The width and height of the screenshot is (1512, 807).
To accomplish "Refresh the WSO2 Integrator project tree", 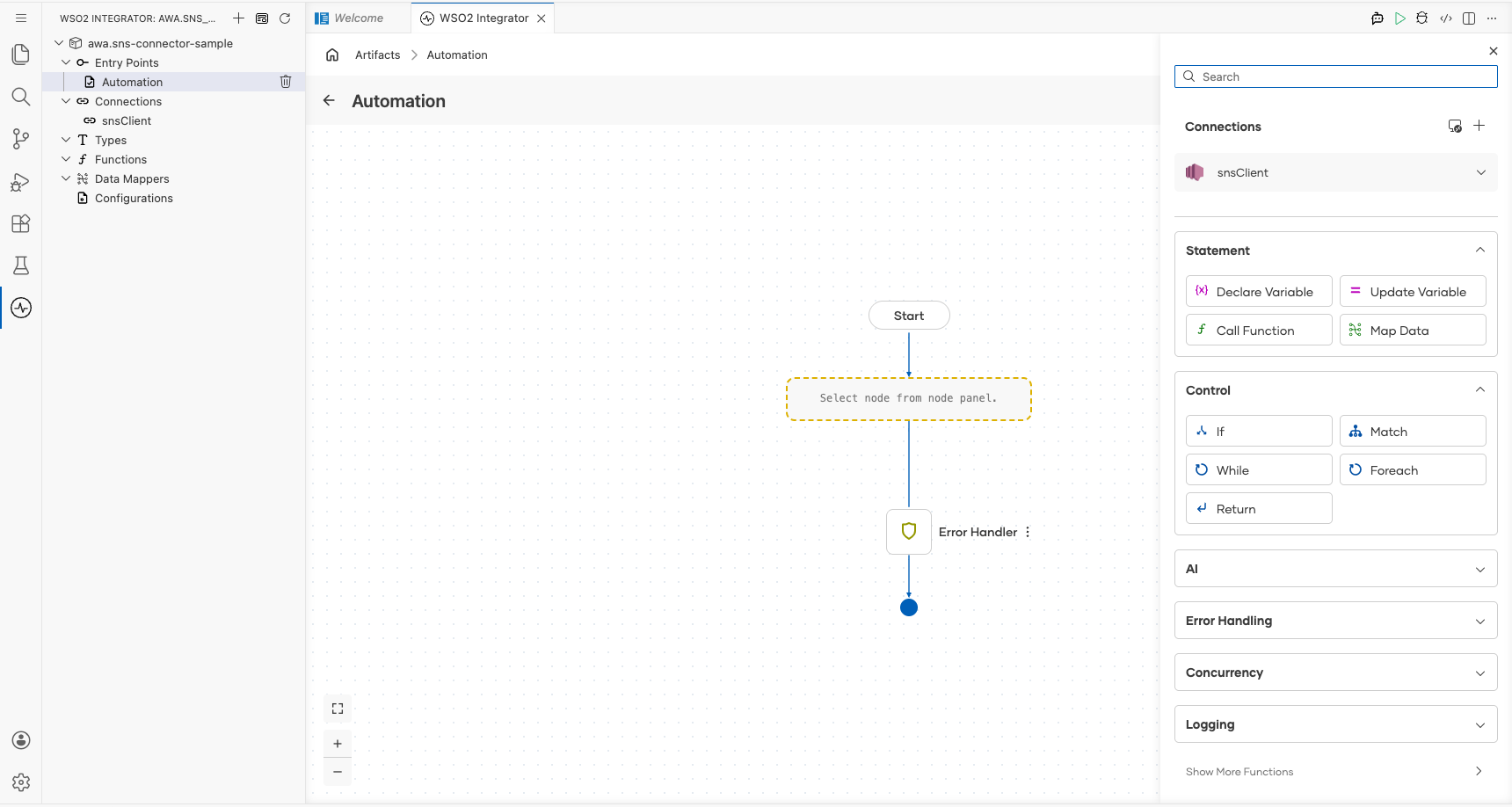I will point(285,18).
